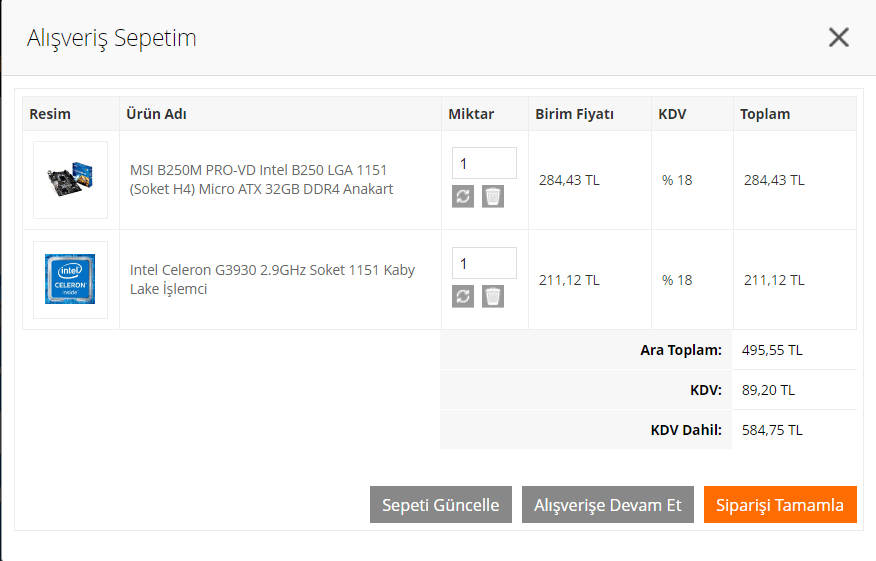
Task: Remove Intel Celeron G3930 with trash icon
Action: coord(493,296)
